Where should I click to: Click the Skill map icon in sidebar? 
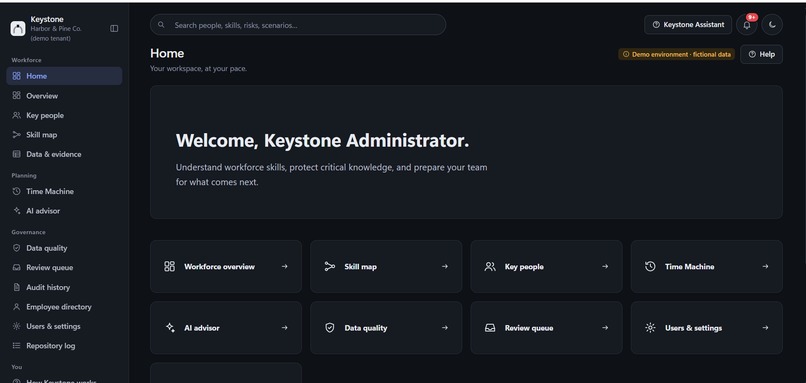coord(16,135)
